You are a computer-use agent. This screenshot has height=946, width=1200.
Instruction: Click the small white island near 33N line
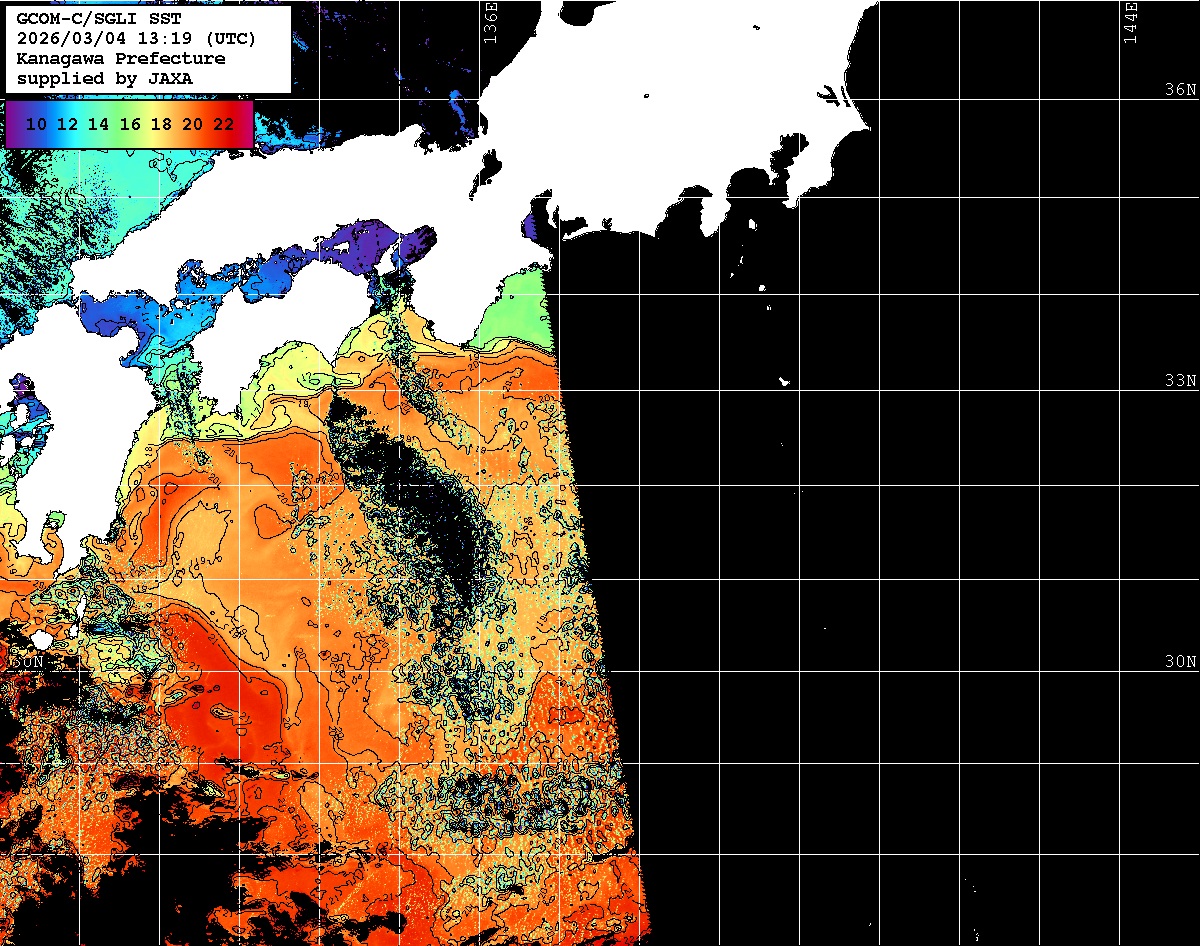coord(785,381)
